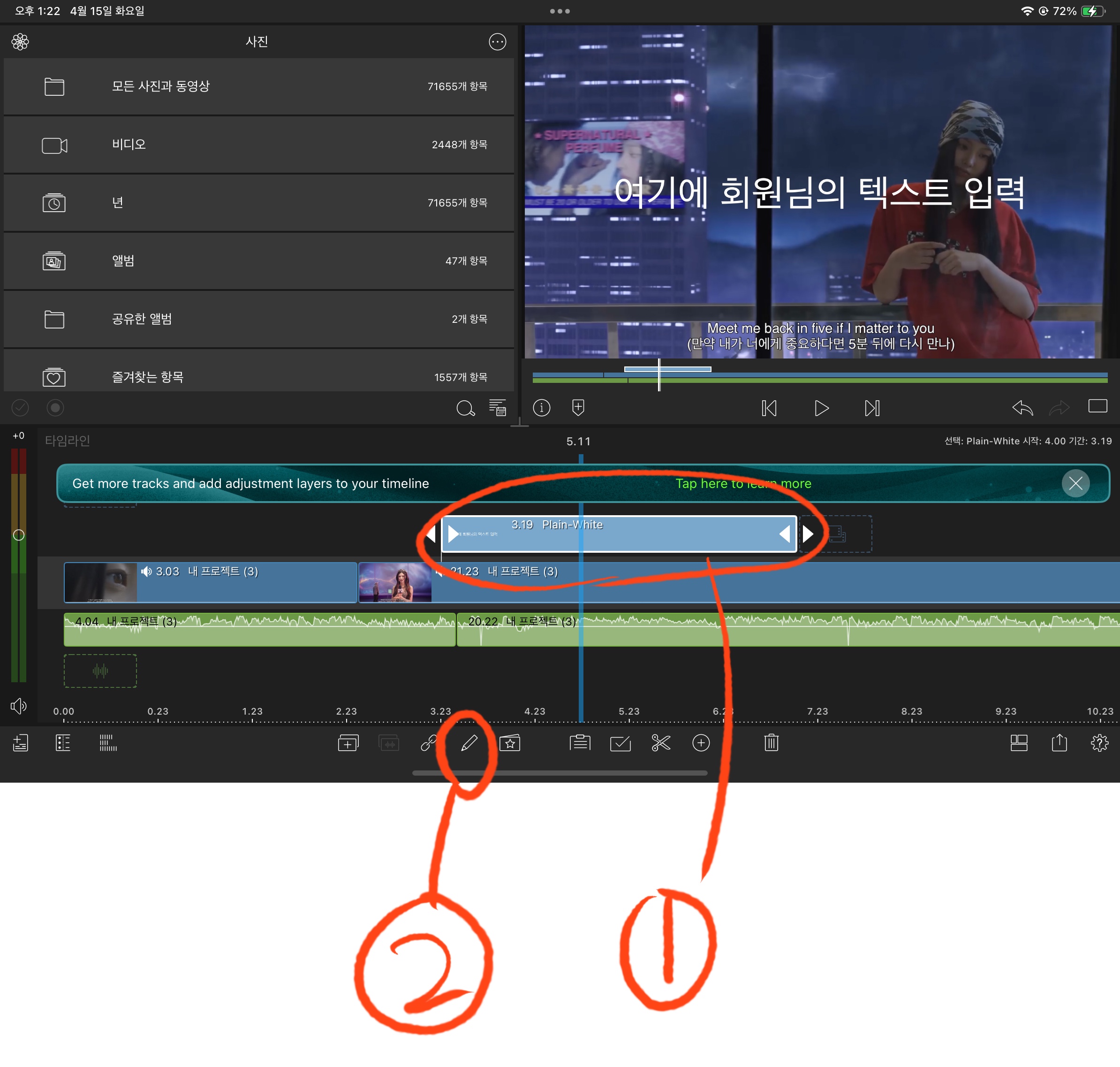Jump to previous edit in the preview
The height and width of the screenshot is (1067, 1120).
[769, 408]
